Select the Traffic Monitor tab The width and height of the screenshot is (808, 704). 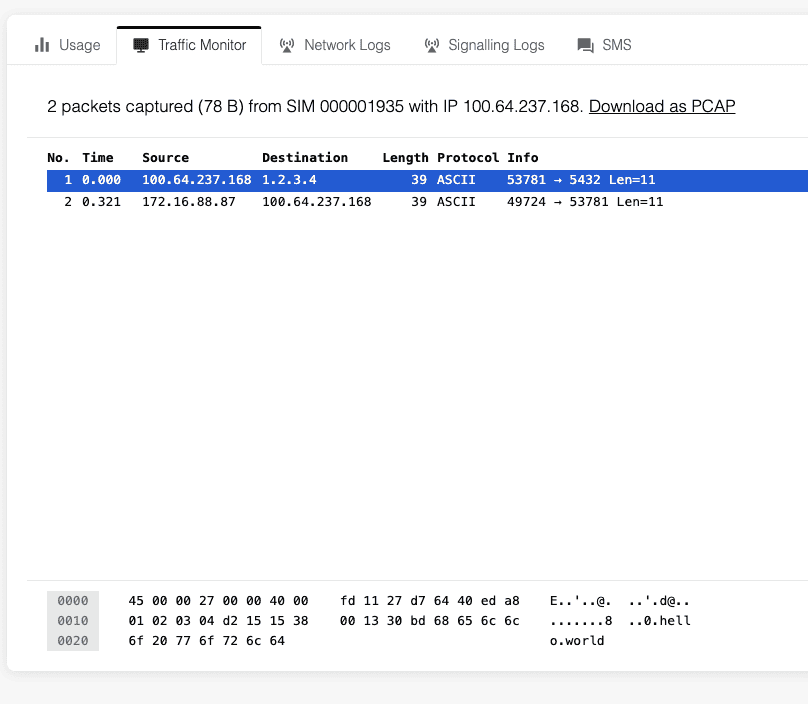[189, 45]
